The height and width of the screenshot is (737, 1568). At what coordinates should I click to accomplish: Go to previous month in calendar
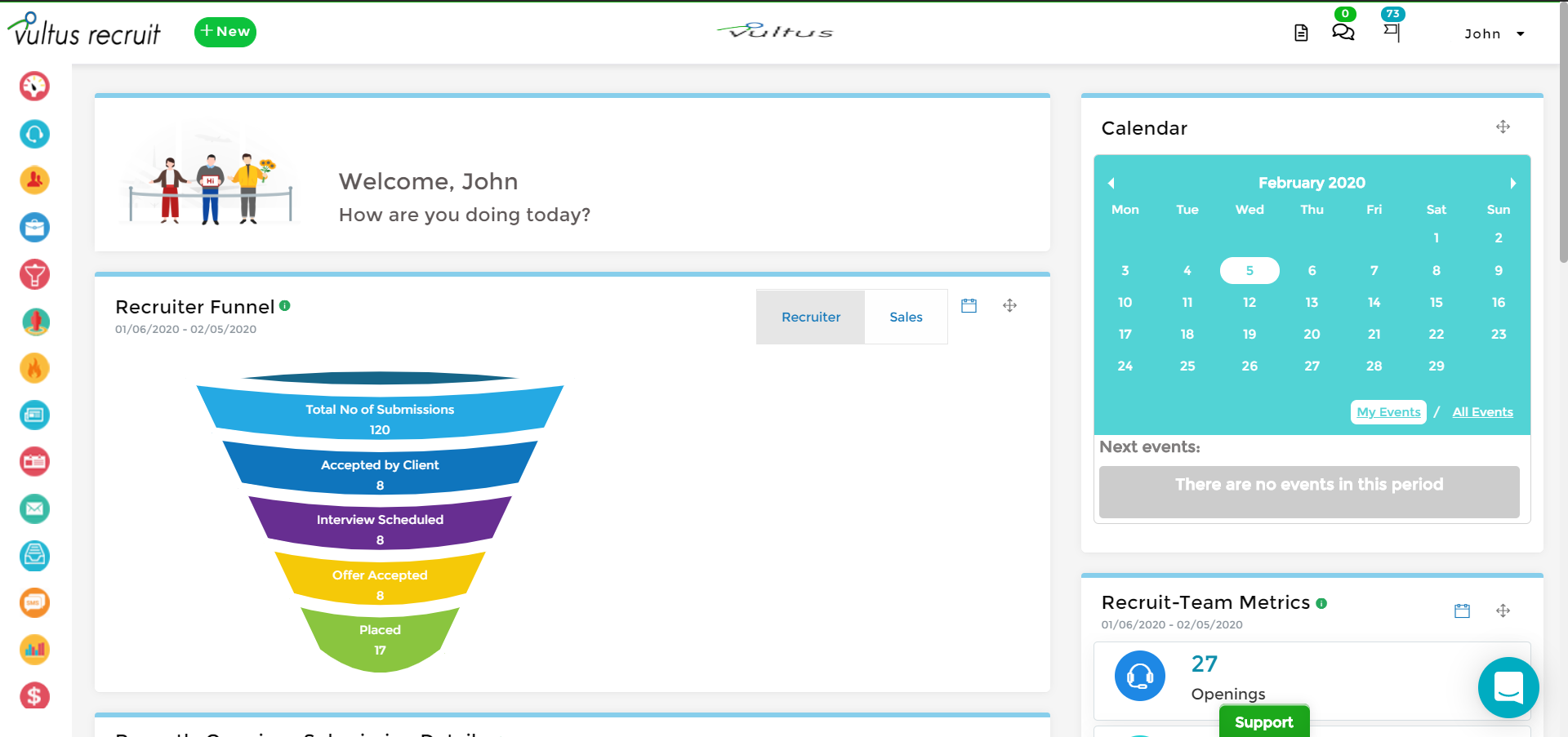[x=1111, y=183]
